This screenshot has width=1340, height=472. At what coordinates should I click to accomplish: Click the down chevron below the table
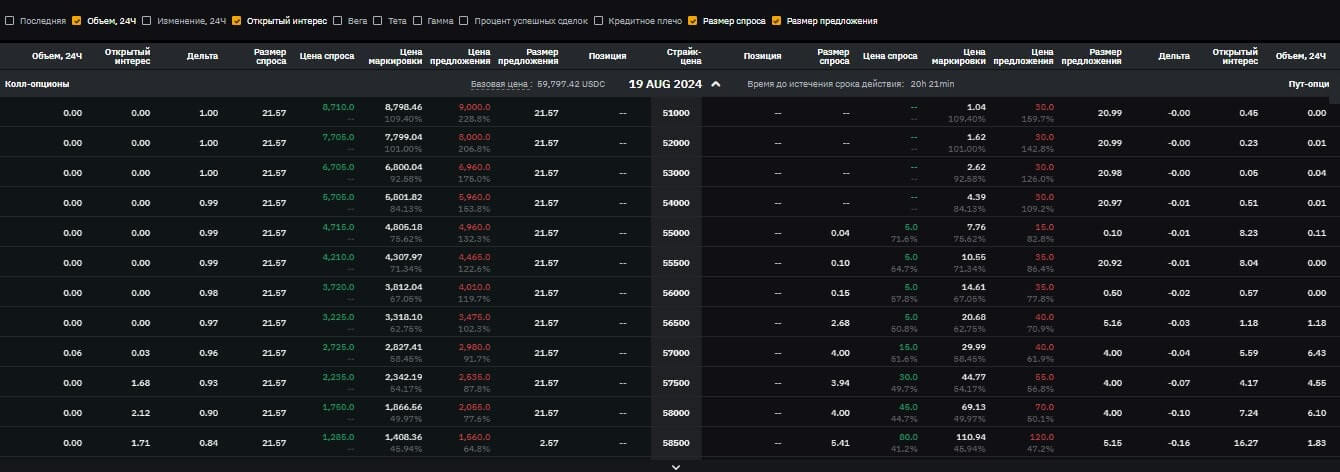click(676, 466)
